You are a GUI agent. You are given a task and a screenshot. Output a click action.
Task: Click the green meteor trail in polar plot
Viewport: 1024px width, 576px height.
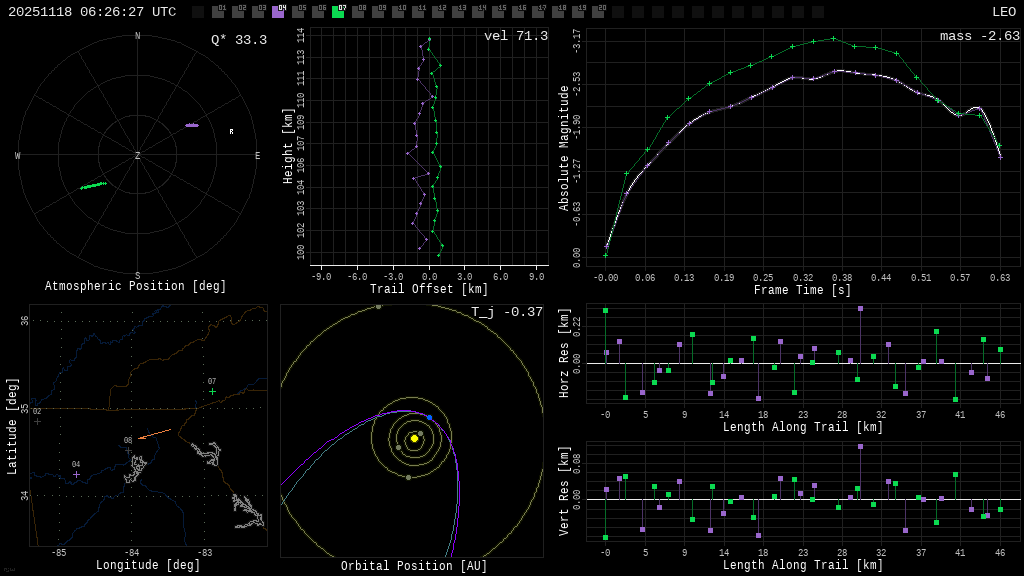click(x=93, y=185)
